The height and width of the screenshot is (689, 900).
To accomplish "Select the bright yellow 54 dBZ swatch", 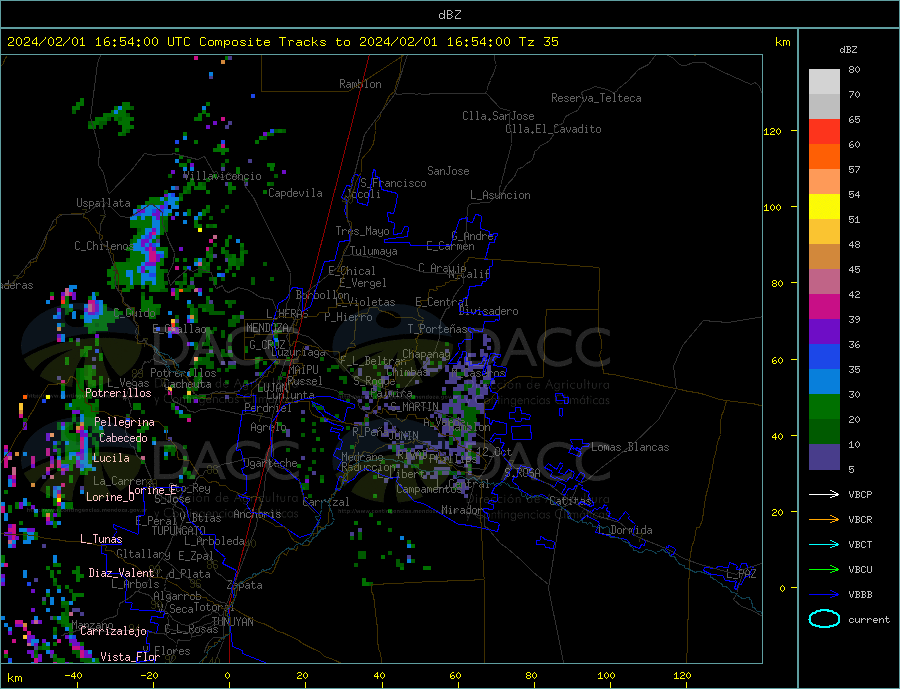I will (x=824, y=207).
